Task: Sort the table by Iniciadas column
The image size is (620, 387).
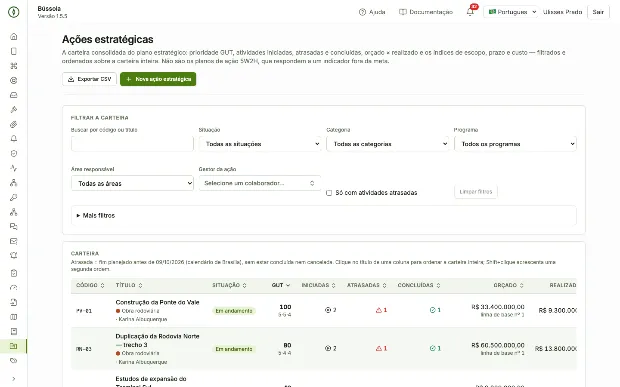Action: (318, 285)
